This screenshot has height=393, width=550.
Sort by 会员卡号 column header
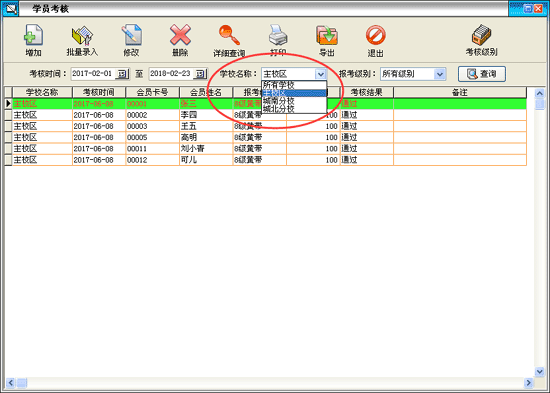click(x=152, y=92)
